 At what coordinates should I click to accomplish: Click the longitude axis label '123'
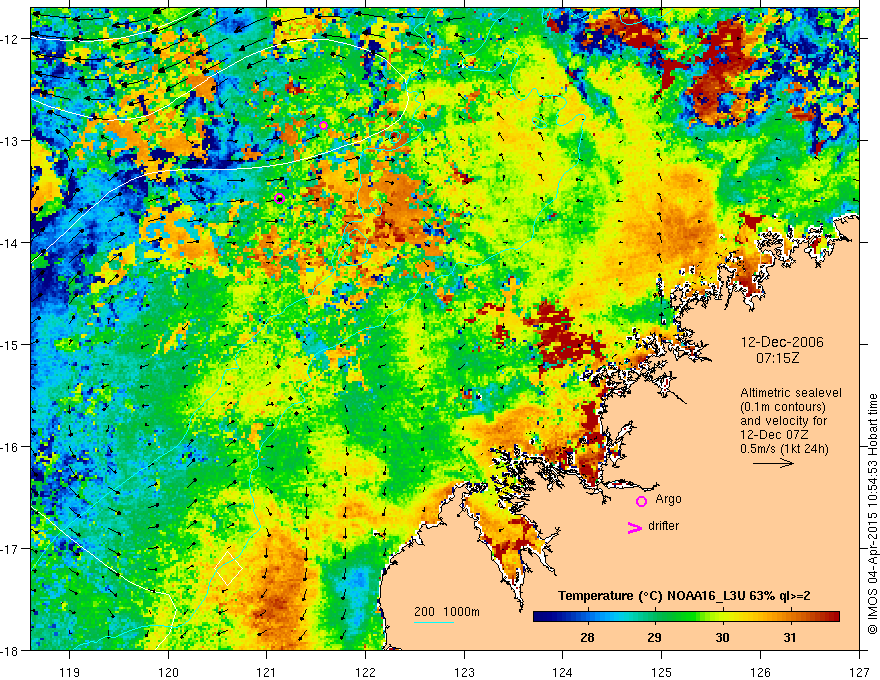coord(464,673)
